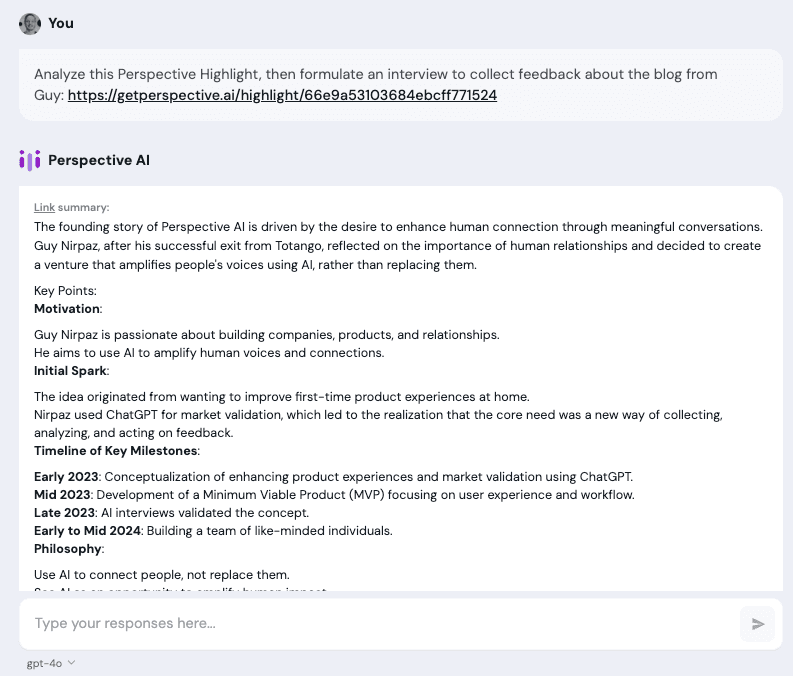The height and width of the screenshot is (676, 793).
Task: Click the chevron arrow next to gpt-4o
Action: coord(71,662)
